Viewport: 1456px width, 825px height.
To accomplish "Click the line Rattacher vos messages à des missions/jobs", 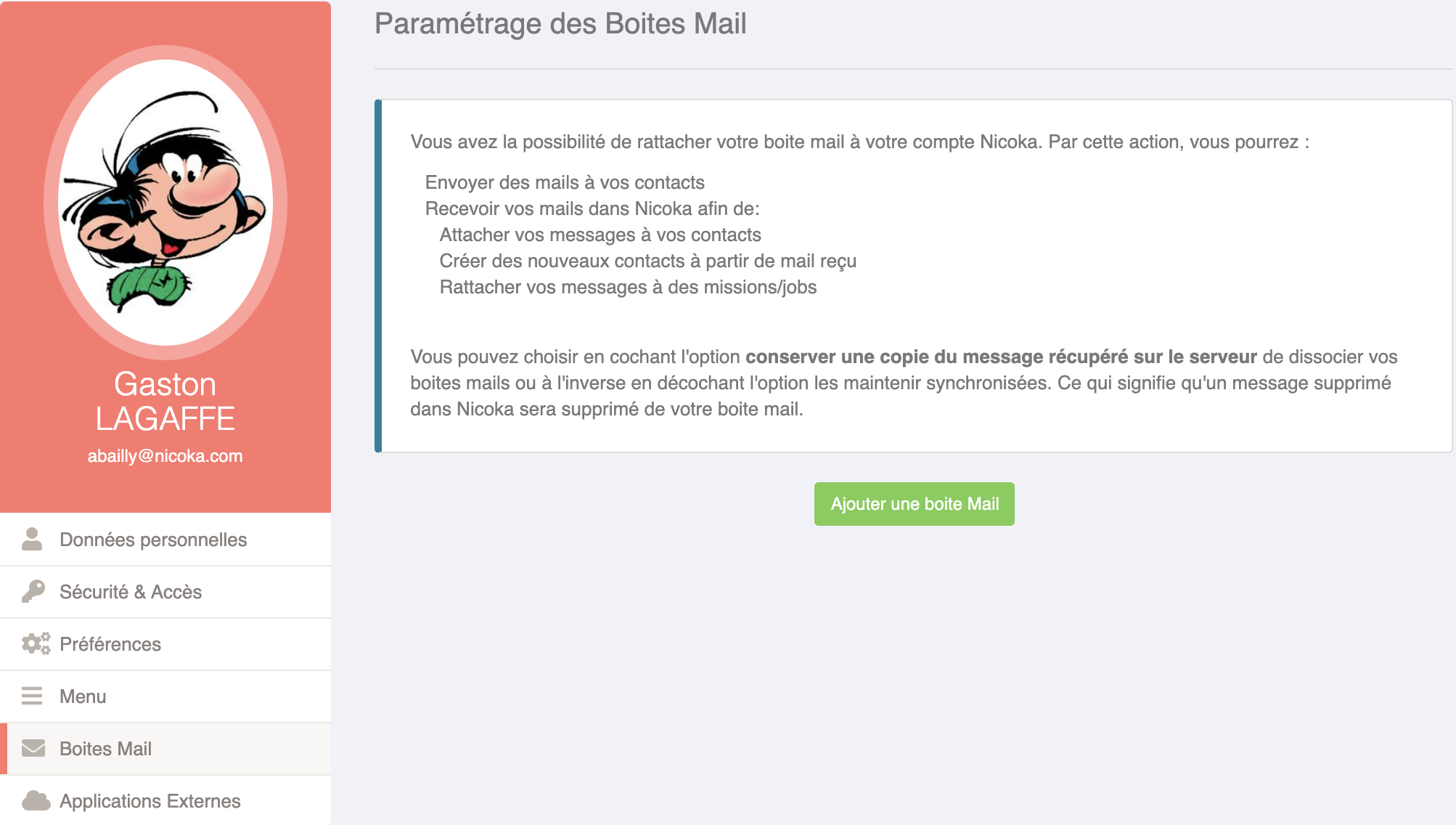I will [628, 287].
